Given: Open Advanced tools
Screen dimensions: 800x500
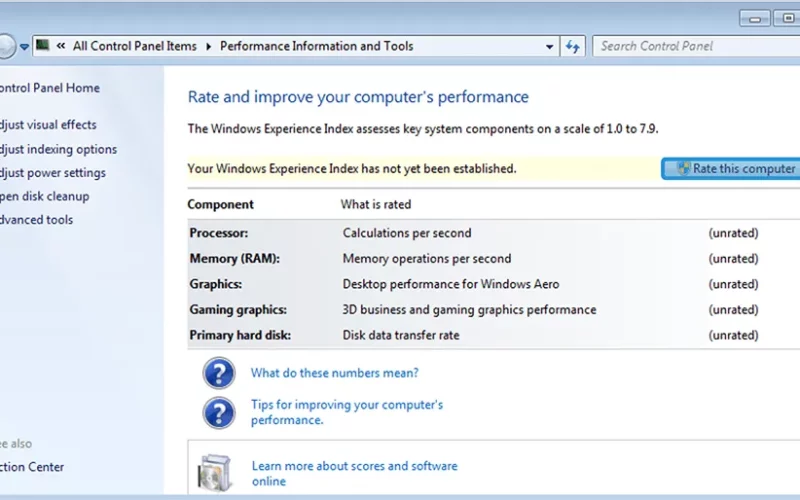Looking at the screenshot, I should pos(36,219).
